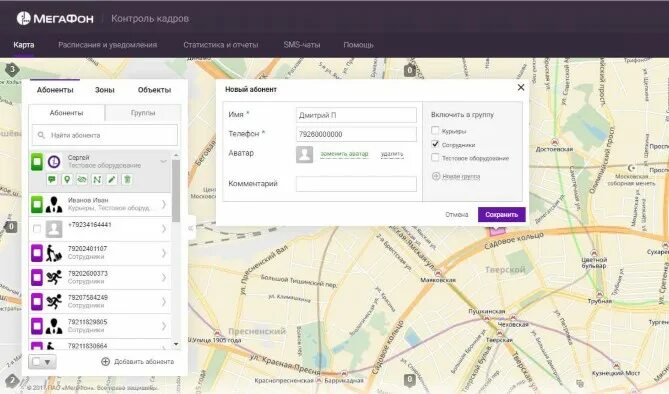Collapse Сергей's row with the chevron
669x394 pixels.
(163, 161)
